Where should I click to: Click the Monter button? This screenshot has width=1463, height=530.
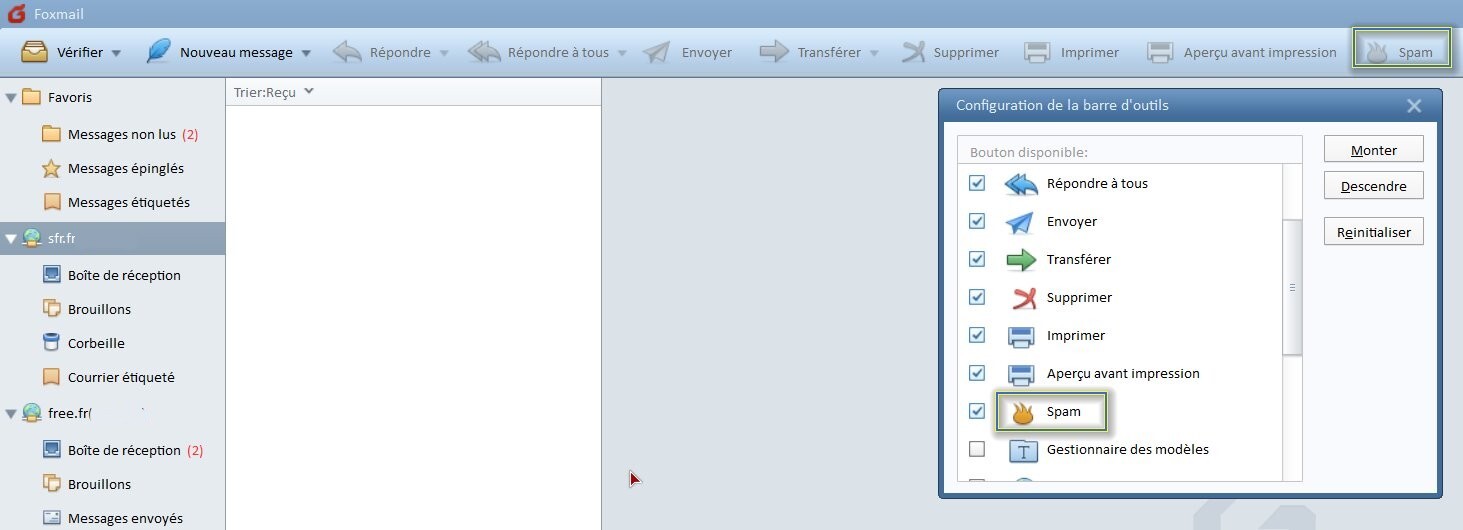click(1374, 150)
